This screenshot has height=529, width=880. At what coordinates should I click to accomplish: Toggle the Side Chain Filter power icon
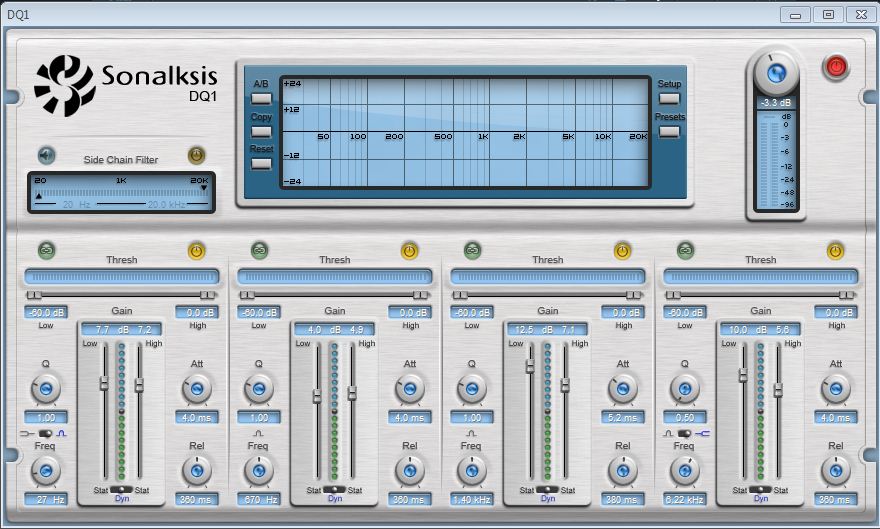point(196,155)
